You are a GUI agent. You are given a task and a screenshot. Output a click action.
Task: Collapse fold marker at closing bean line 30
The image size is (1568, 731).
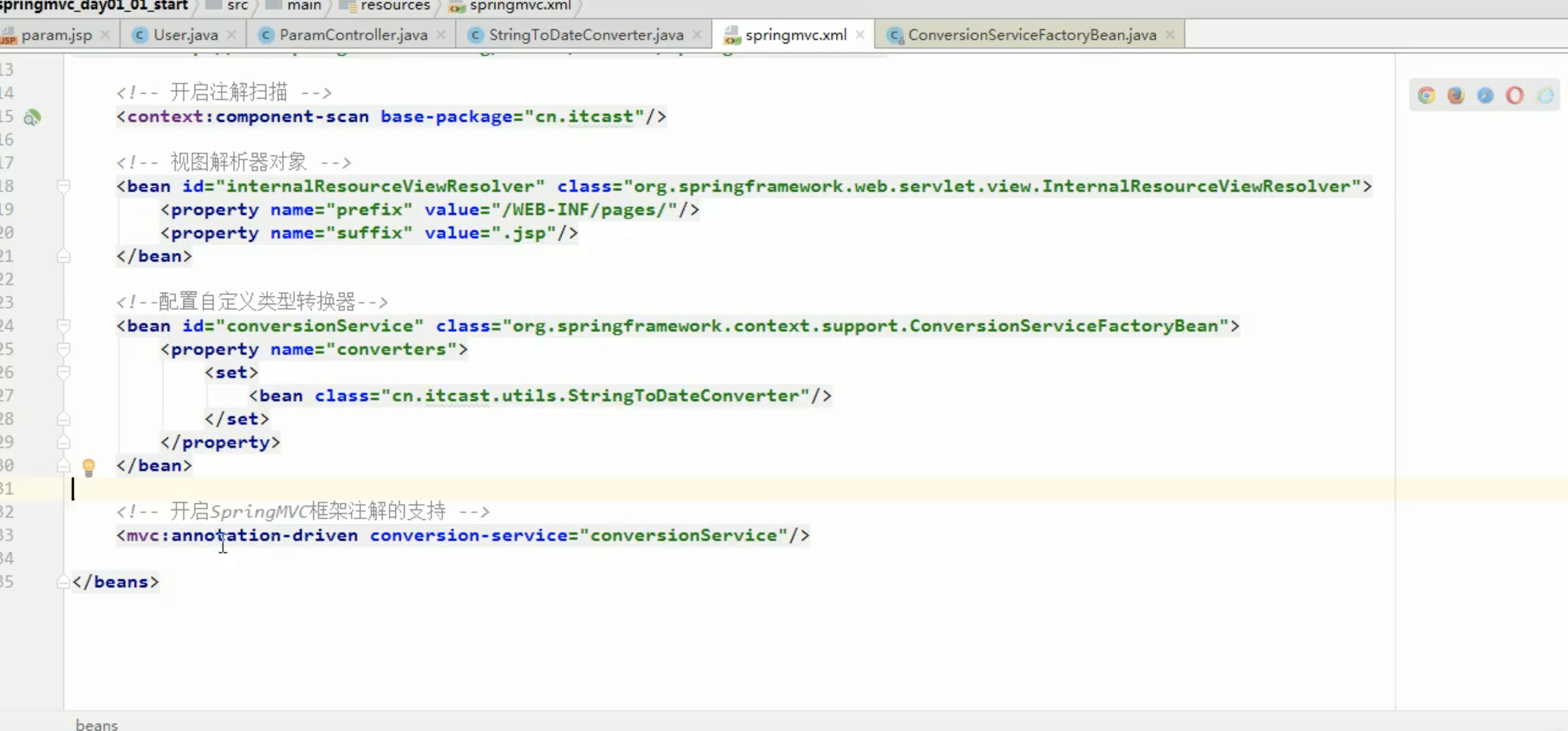tap(63, 466)
